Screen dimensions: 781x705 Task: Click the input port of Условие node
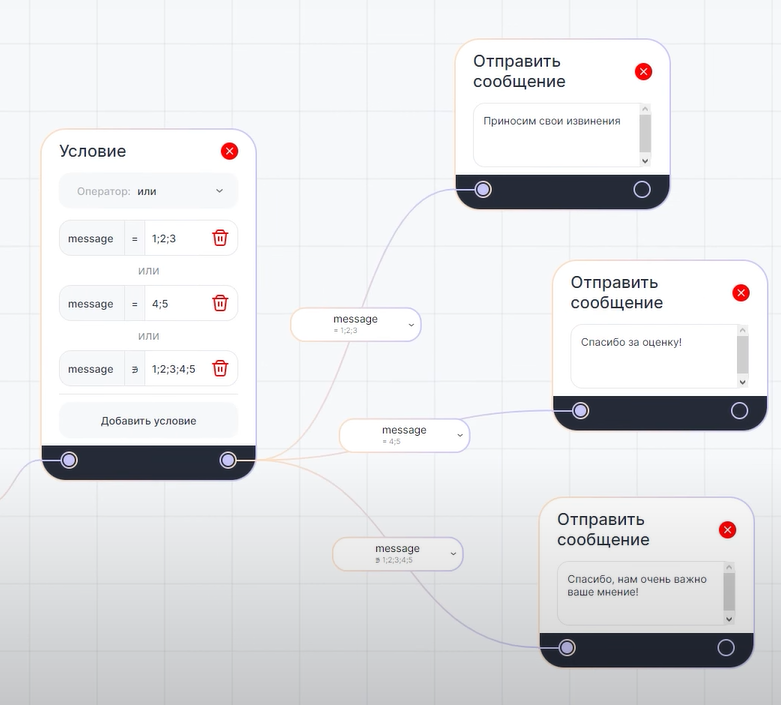coord(68,460)
